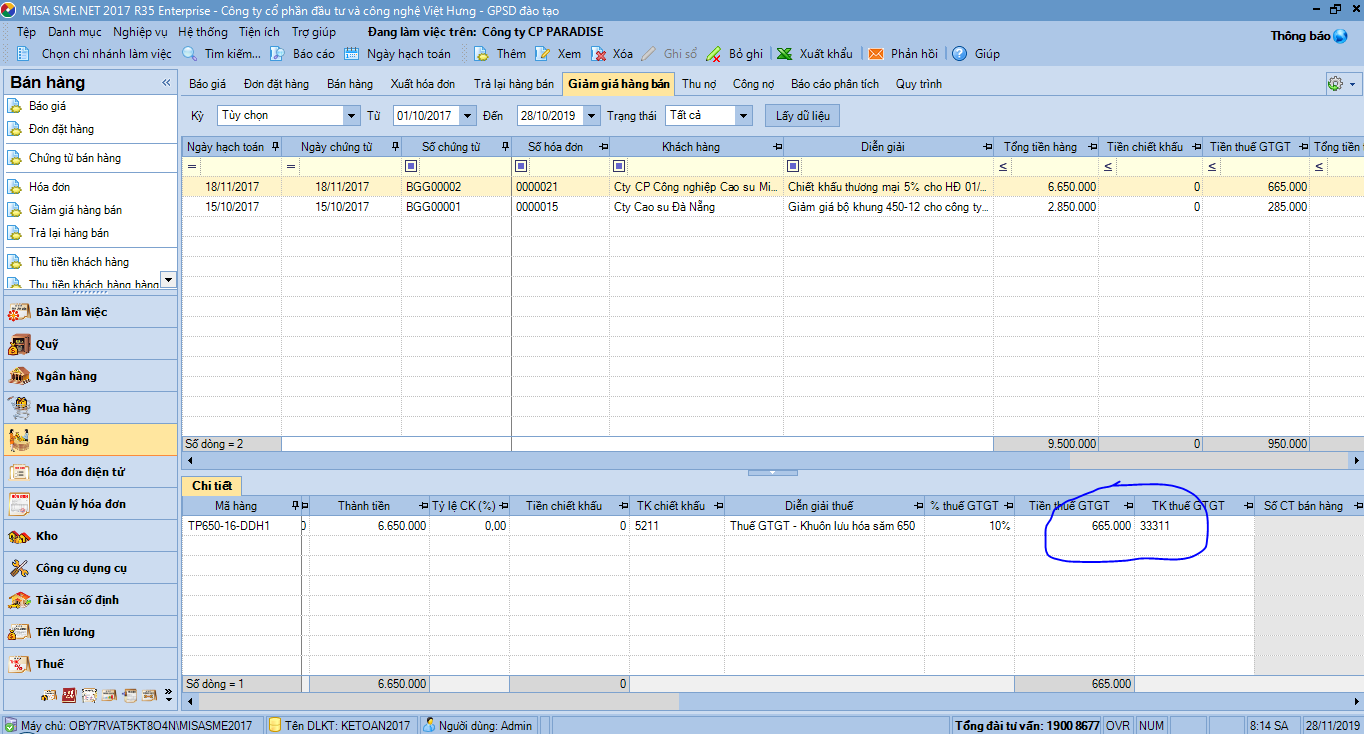
Task: Open the Trạng thái status dropdown
Action: pyautogui.click(x=743, y=116)
